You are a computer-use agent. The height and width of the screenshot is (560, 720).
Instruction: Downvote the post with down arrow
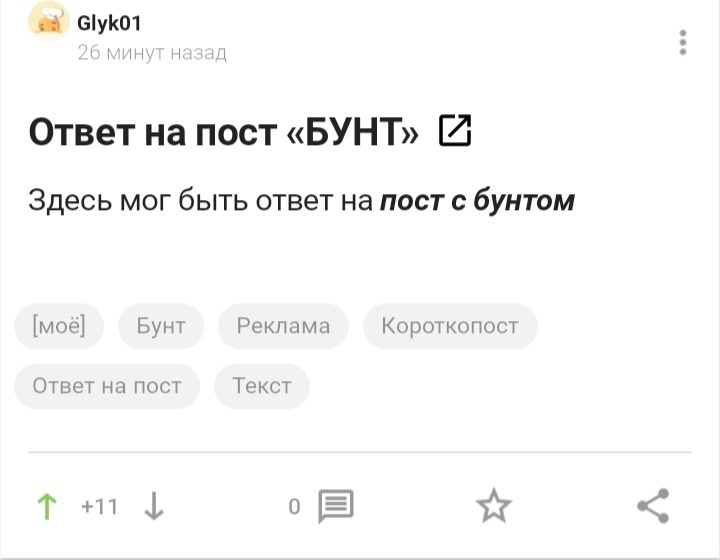(154, 507)
